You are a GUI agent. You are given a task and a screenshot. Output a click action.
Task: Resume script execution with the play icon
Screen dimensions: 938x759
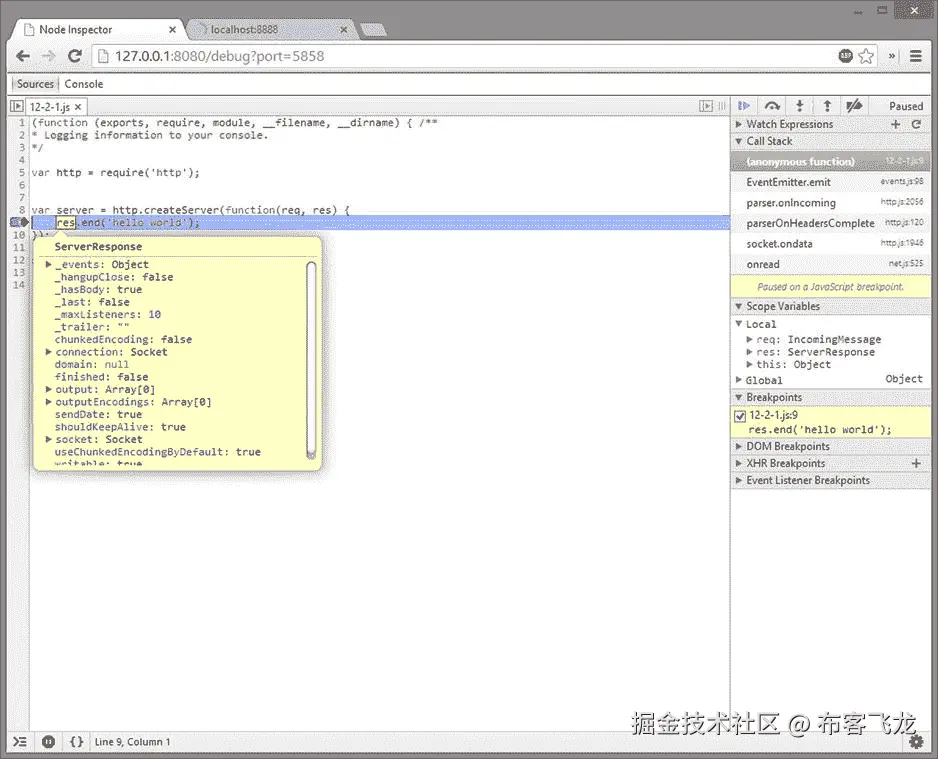click(x=744, y=106)
